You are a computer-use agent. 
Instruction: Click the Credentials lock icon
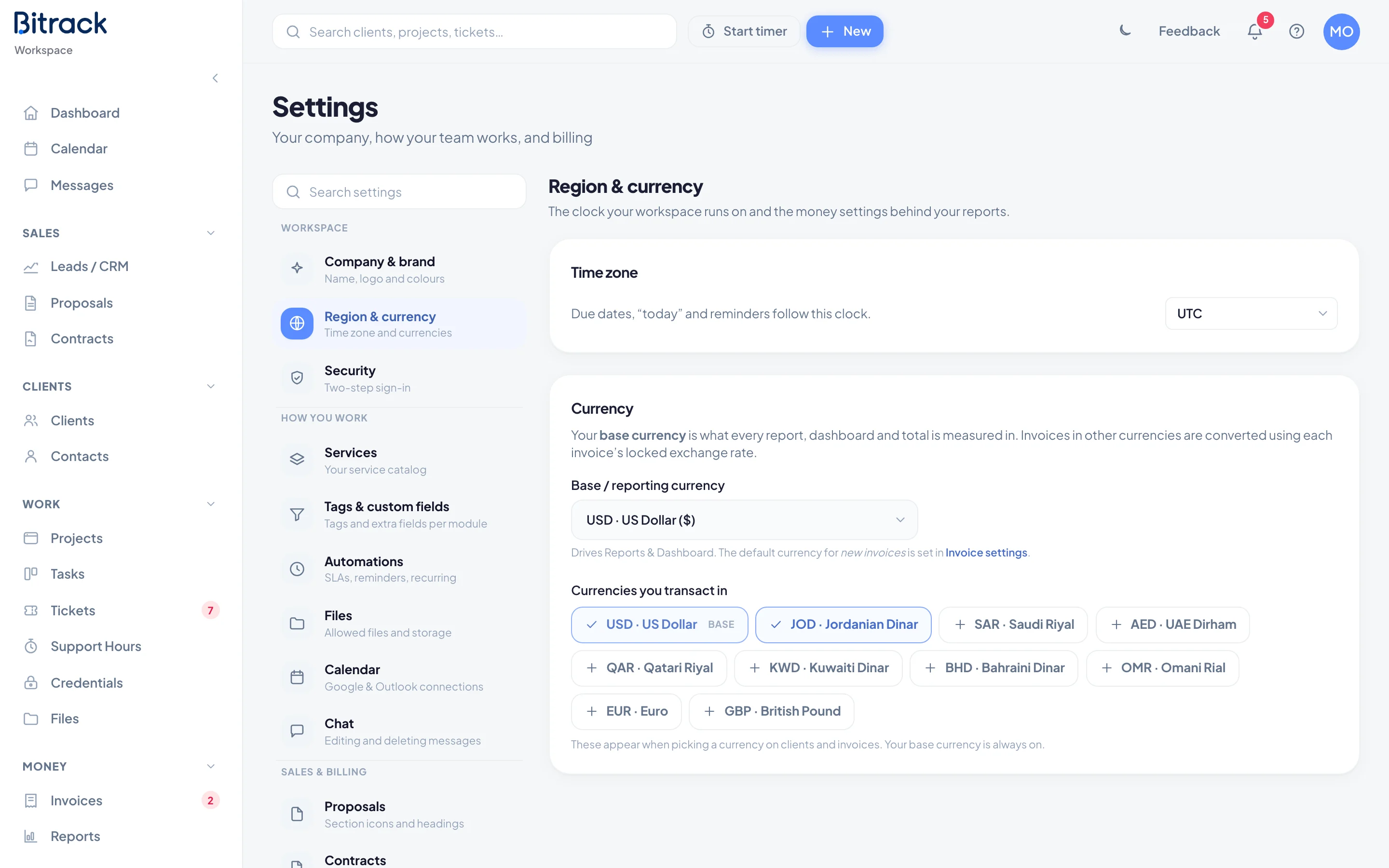tap(31, 682)
